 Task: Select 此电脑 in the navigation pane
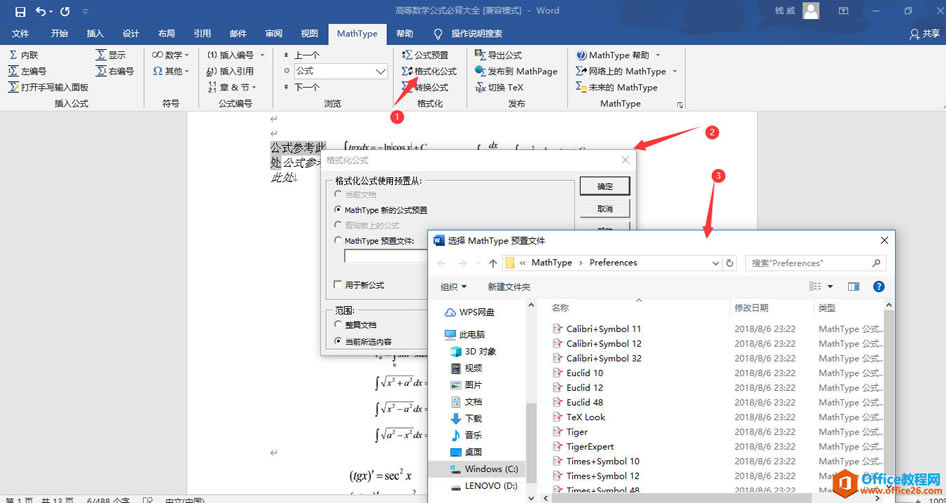[465, 334]
